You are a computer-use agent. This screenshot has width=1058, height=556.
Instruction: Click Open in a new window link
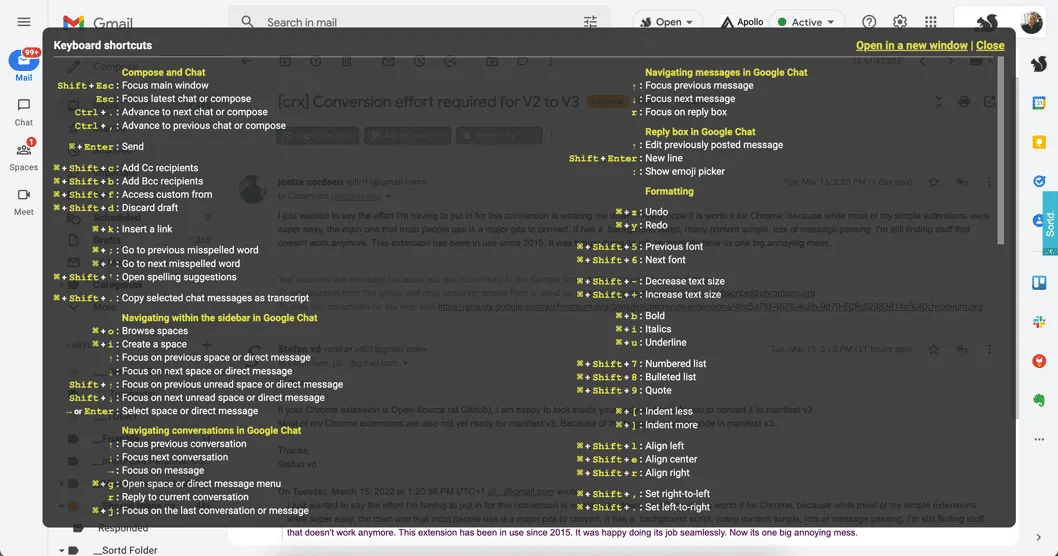click(912, 45)
